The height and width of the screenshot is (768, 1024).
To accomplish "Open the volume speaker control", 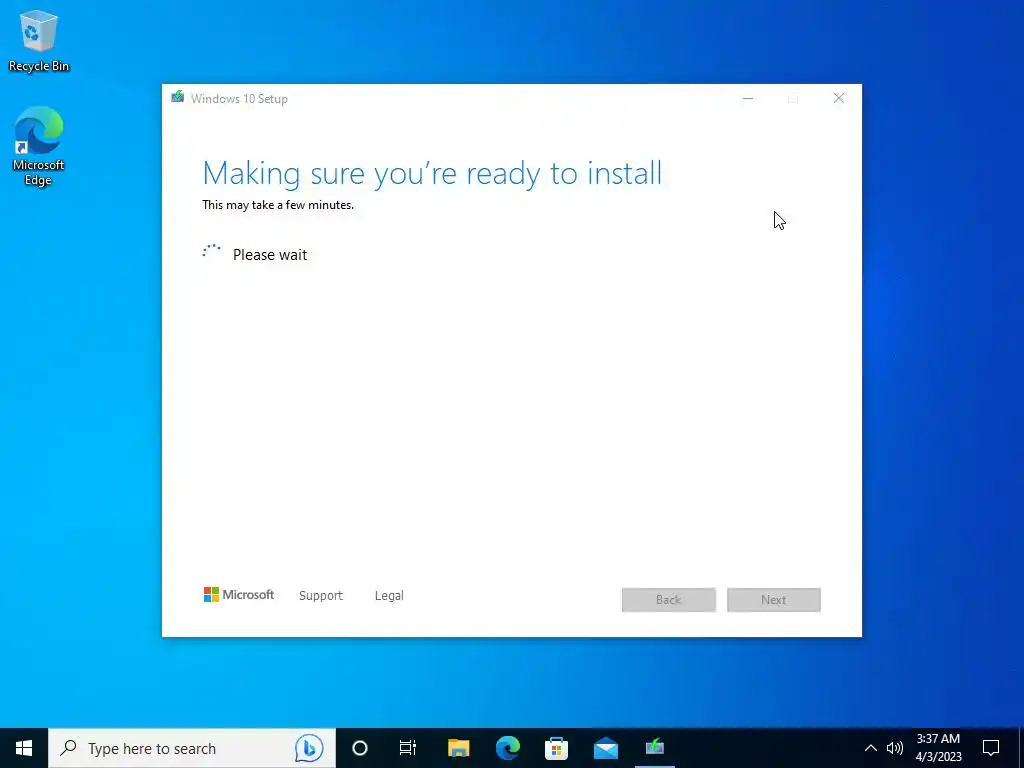I will (x=895, y=748).
